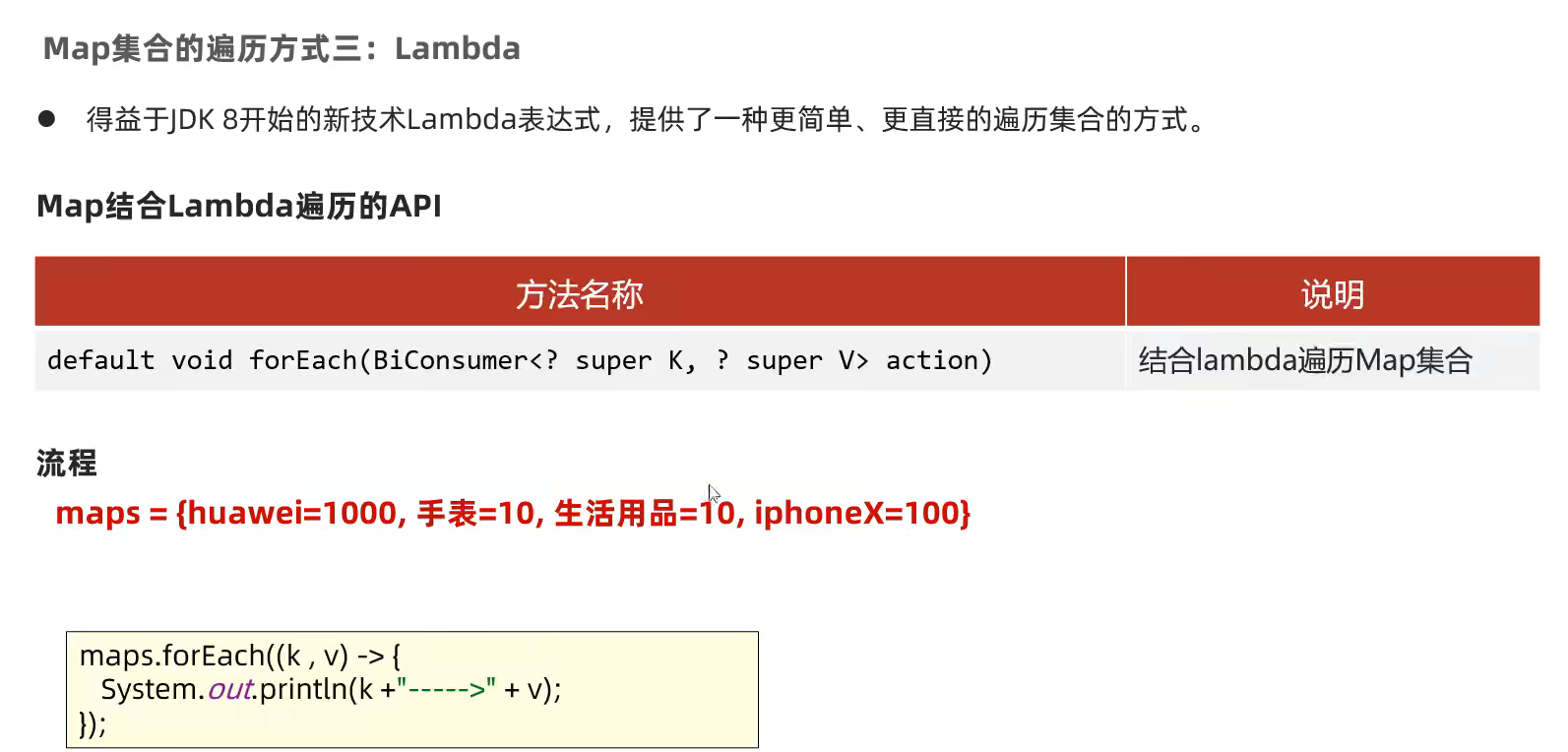Screen dimensions: 1568x752
Task: Click 'huawei=1000' in the red map text
Action: click(291, 513)
